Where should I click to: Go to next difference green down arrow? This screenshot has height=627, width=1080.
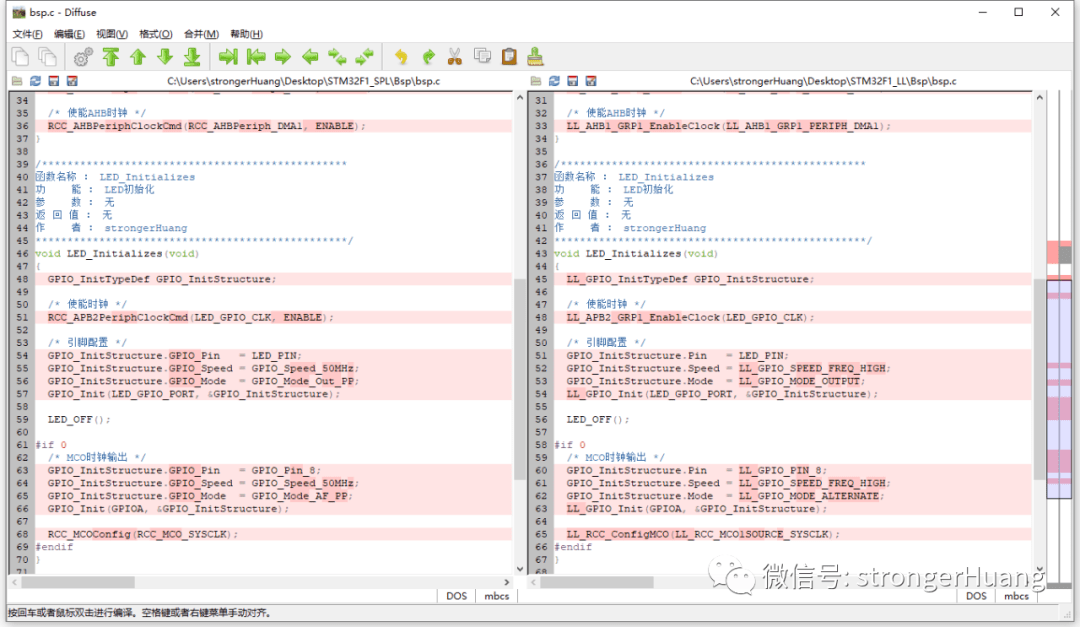point(165,56)
